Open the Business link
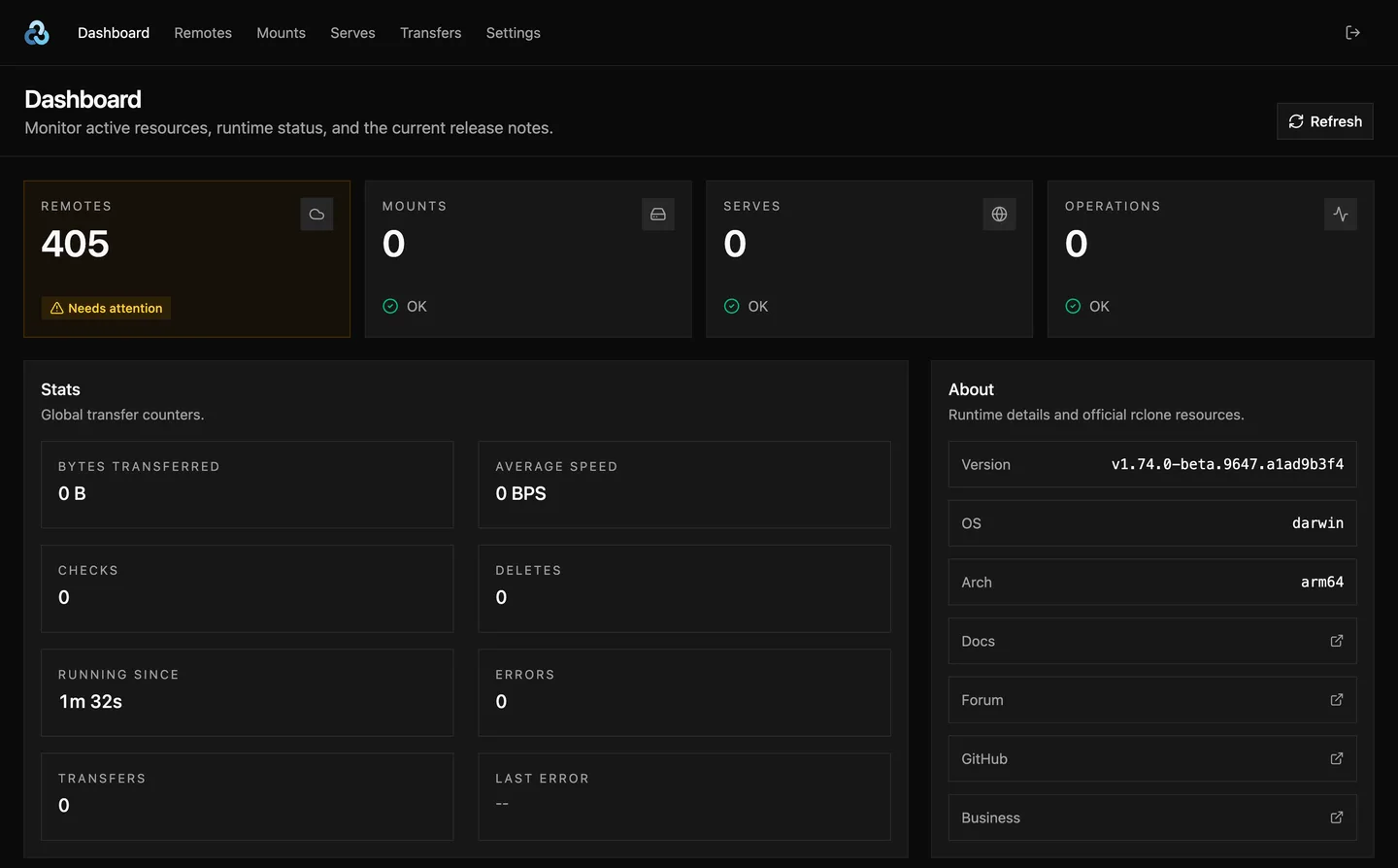The height and width of the screenshot is (868, 1398). (x=1152, y=818)
